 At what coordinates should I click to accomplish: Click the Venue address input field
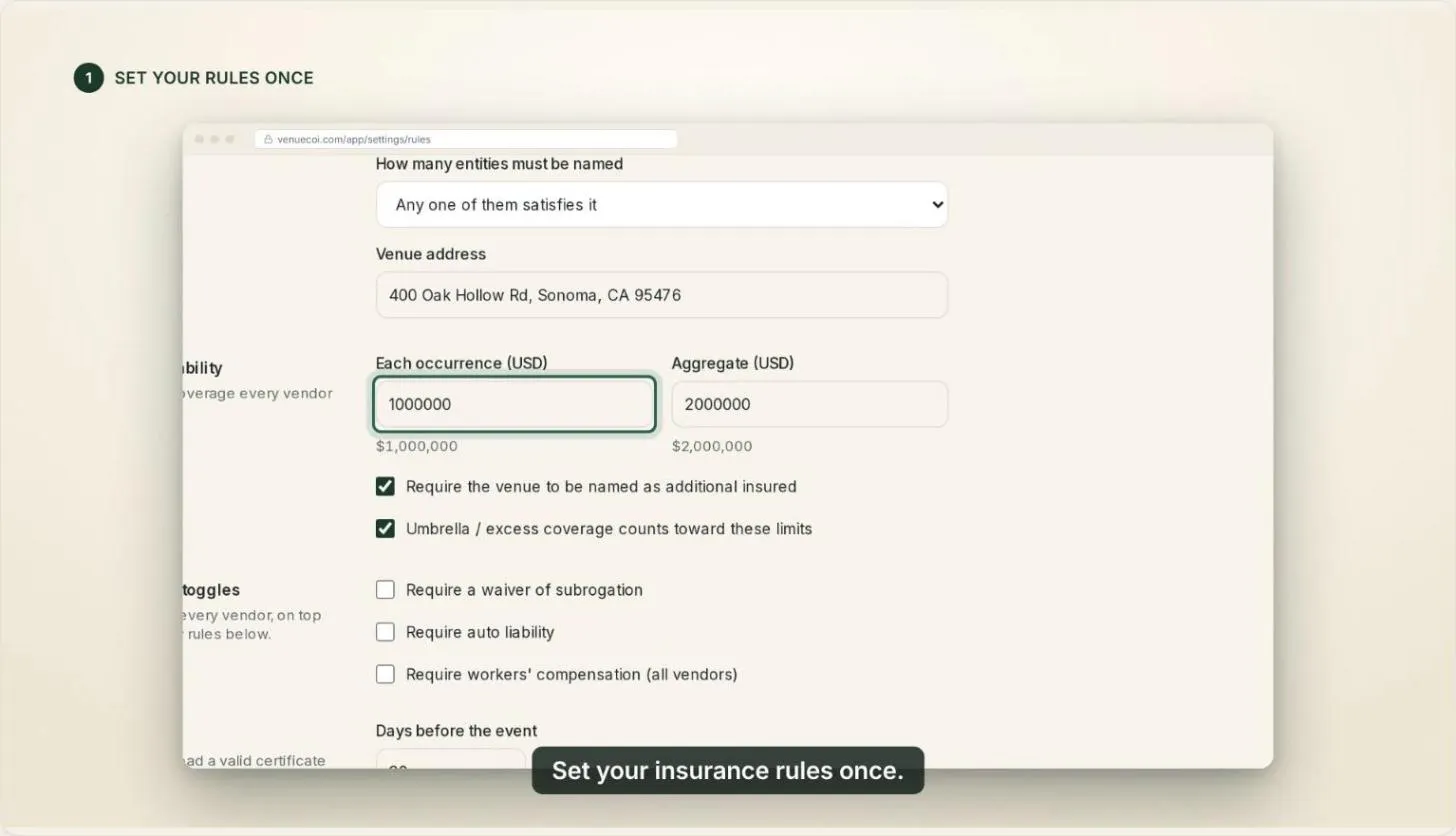point(662,295)
